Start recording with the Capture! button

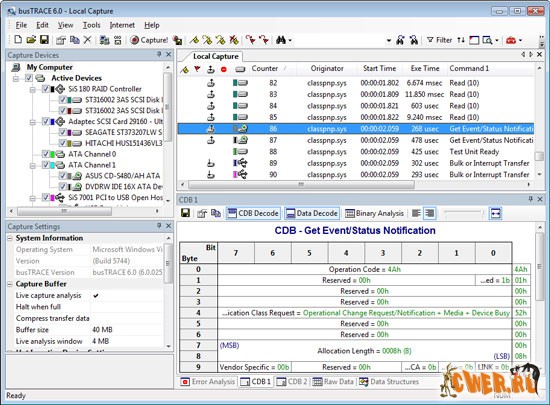coord(149,40)
